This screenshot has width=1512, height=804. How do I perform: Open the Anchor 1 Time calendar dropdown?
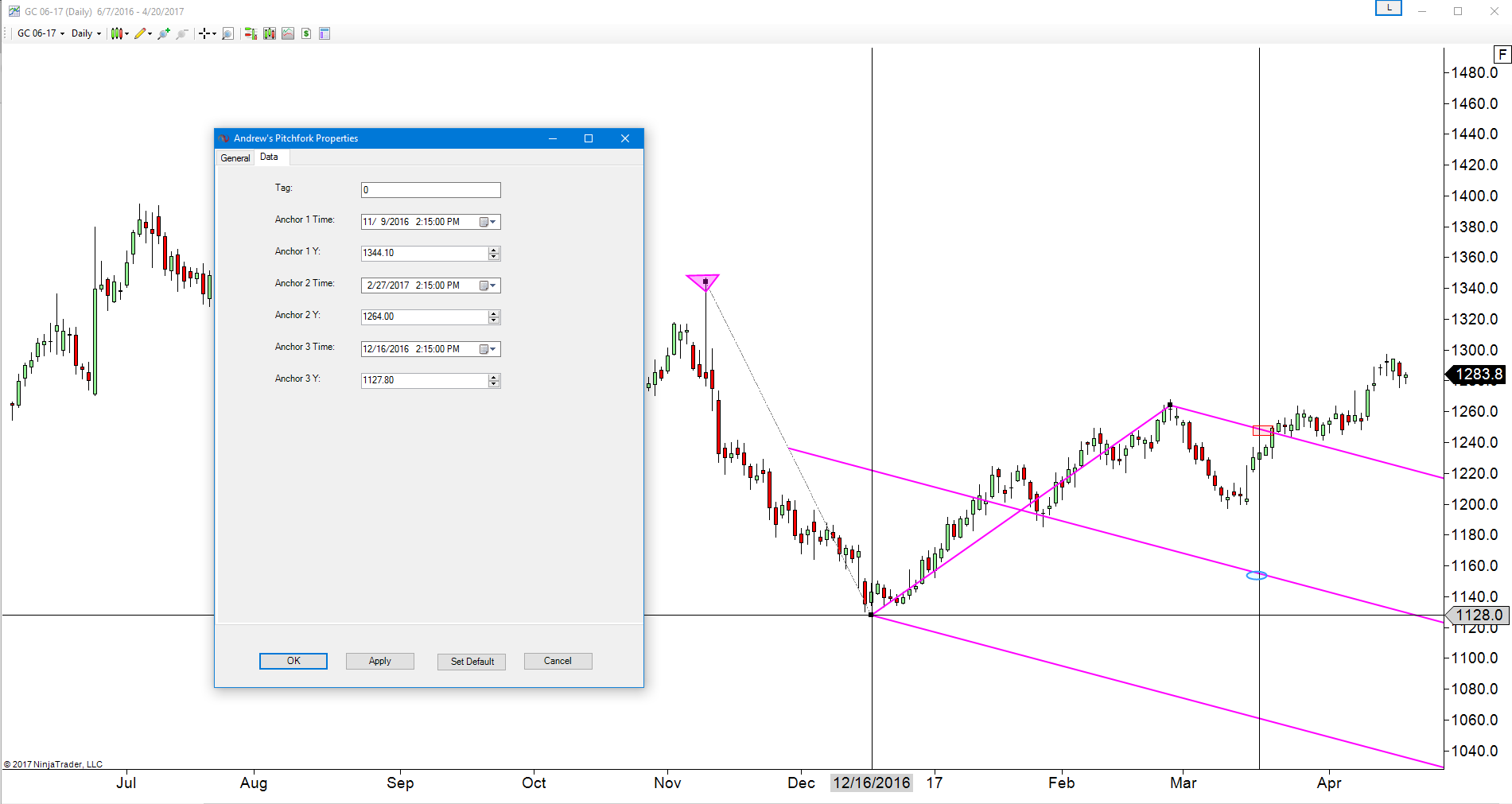pos(488,222)
